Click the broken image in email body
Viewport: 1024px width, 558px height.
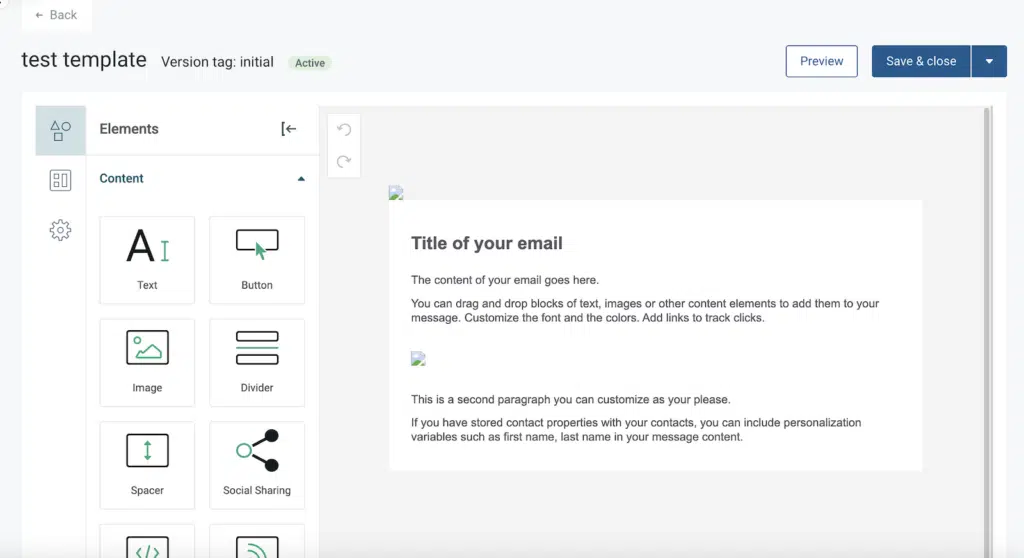pyautogui.click(x=418, y=359)
